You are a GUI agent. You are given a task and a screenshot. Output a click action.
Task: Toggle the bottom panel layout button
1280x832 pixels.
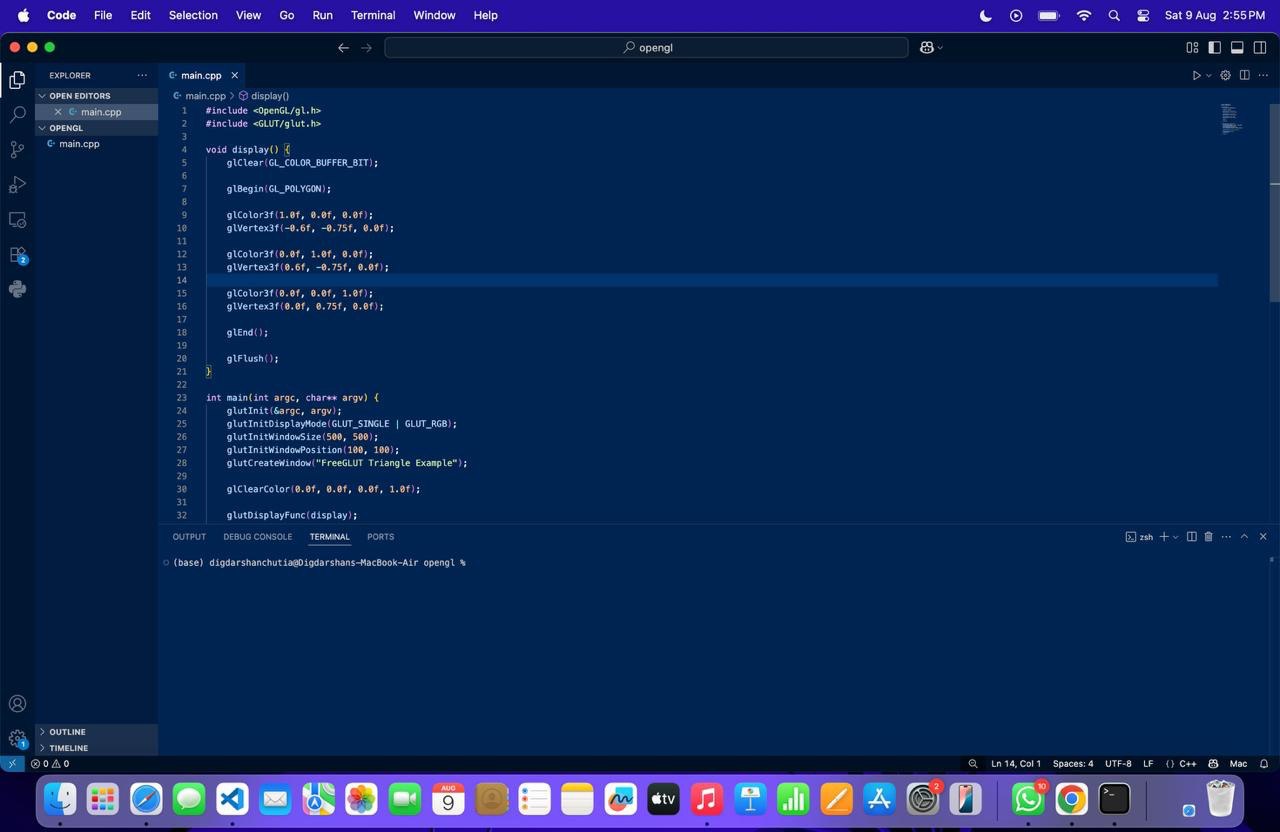click(1237, 47)
